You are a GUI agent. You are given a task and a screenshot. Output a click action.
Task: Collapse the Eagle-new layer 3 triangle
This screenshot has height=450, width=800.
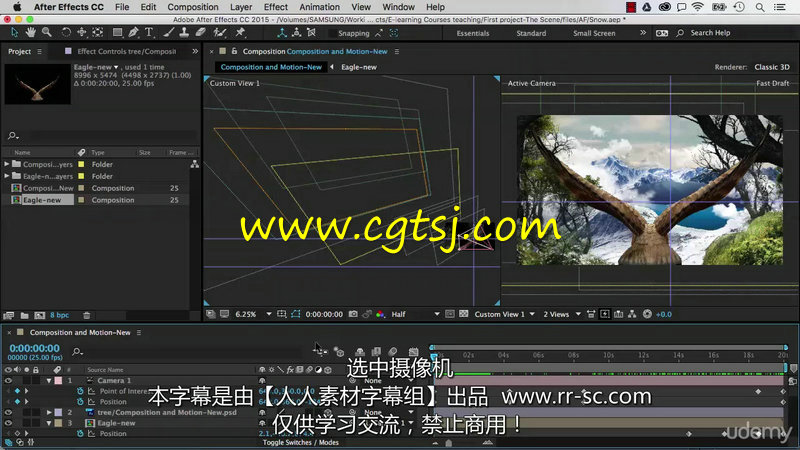coord(49,423)
